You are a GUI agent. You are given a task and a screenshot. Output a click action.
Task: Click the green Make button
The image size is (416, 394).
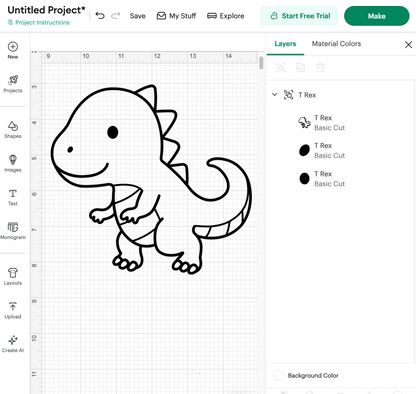pos(377,16)
